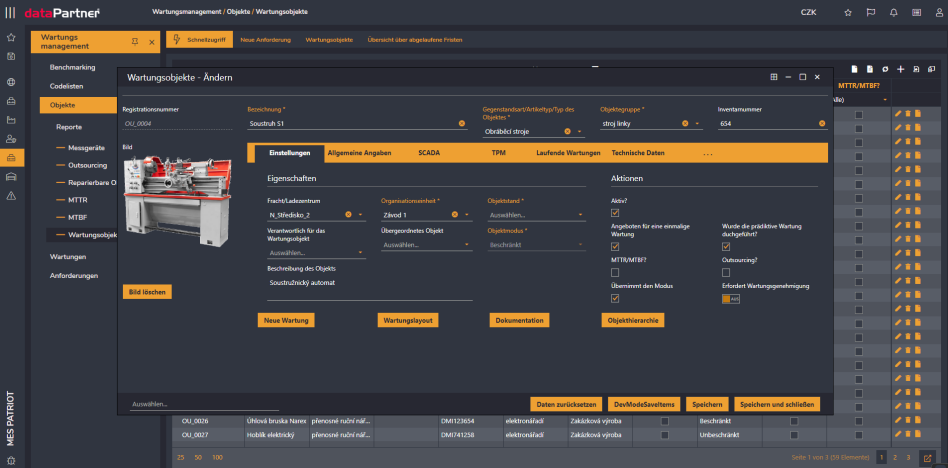Open the notifications bell icon
The height and width of the screenshot is (468, 948).
click(893, 12)
